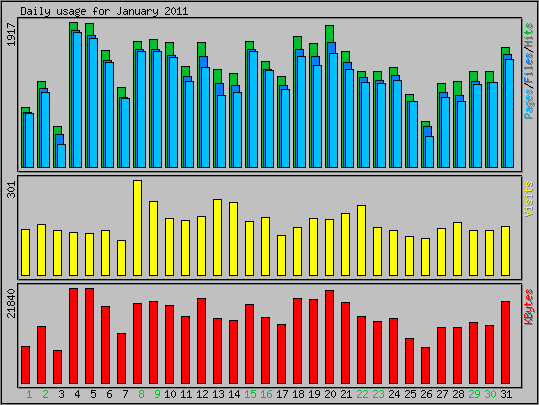
Task: Click day 30 on the x-axis
Action: (490, 394)
